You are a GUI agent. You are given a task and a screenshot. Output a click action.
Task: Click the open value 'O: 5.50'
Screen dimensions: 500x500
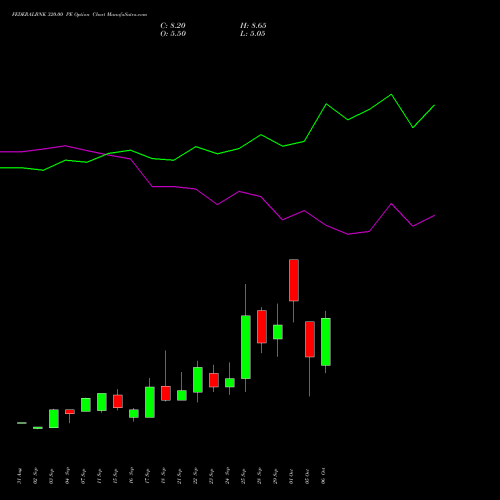point(173,34)
